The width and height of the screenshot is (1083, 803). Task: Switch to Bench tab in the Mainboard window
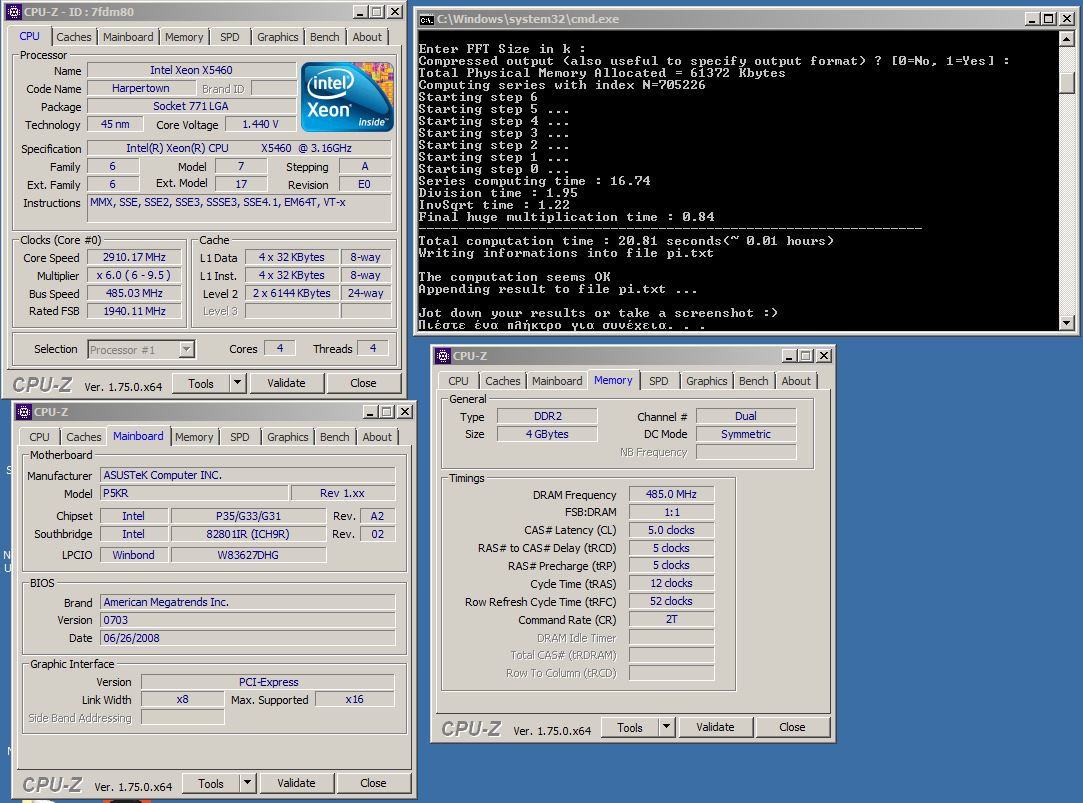tap(334, 437)
